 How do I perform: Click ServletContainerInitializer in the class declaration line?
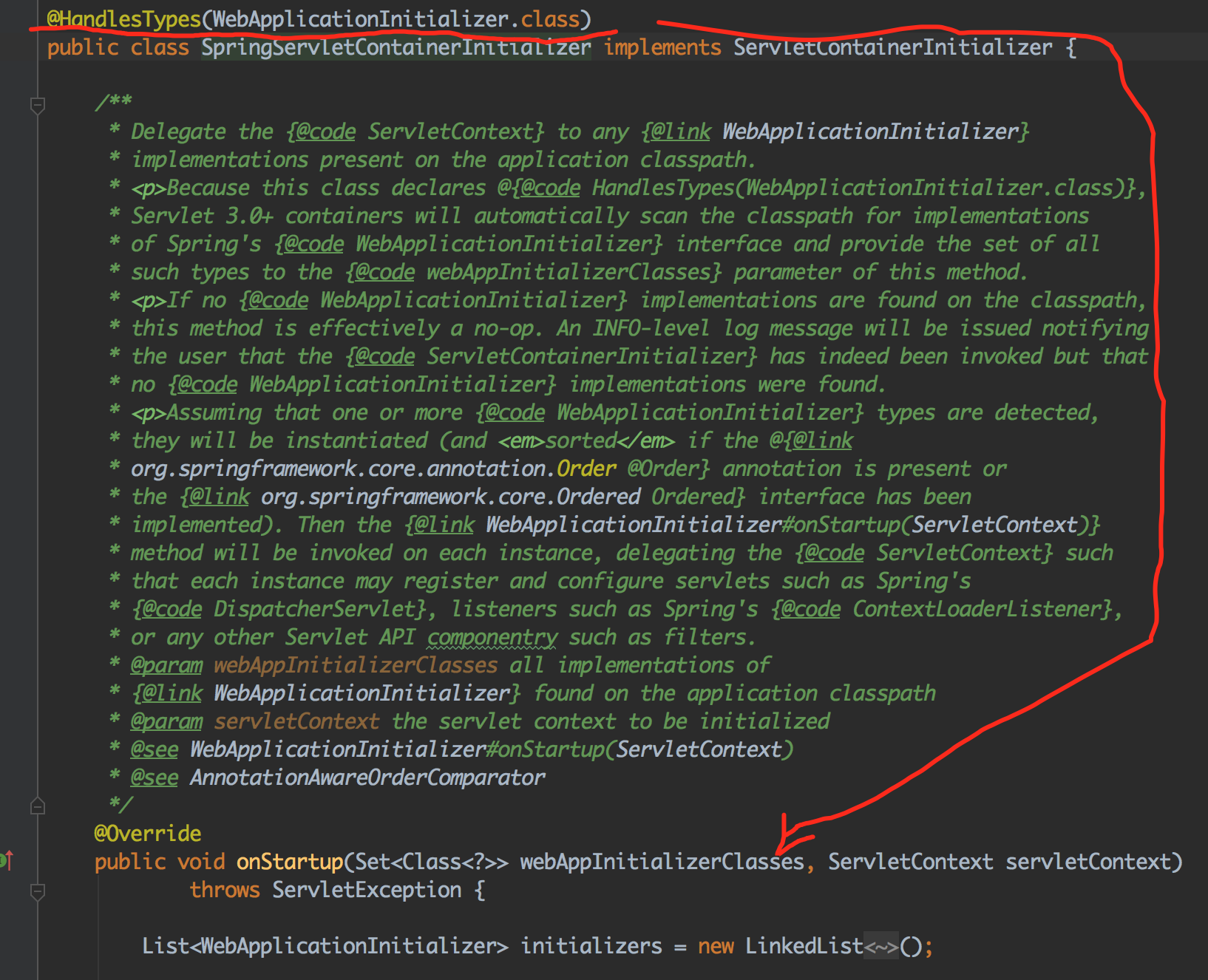pos(892,47)
